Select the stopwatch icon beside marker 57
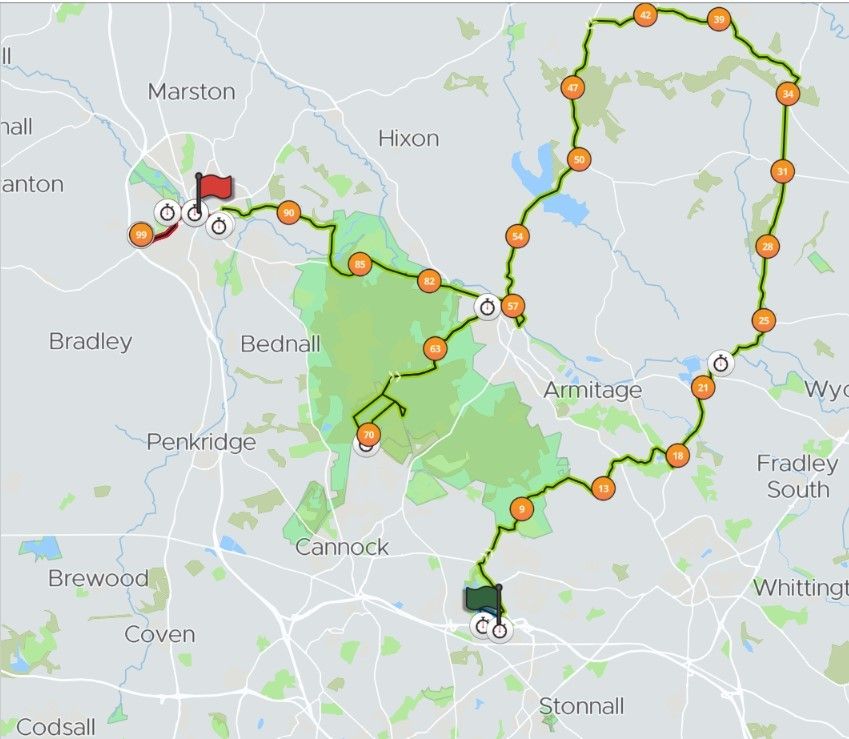 [487, 307]
